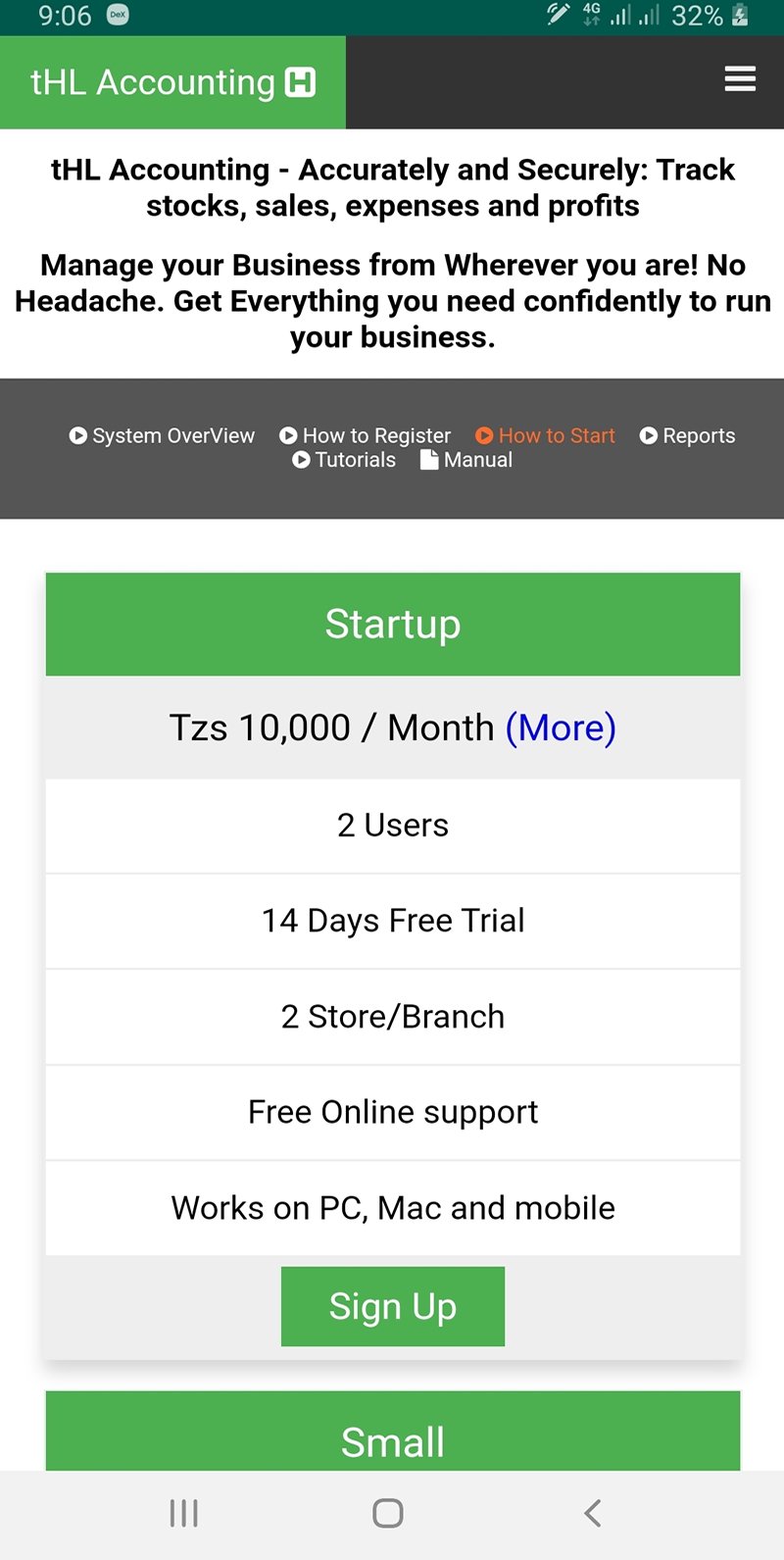
Task: Select the Startup plan header
Action: click(x=392, y=624)
